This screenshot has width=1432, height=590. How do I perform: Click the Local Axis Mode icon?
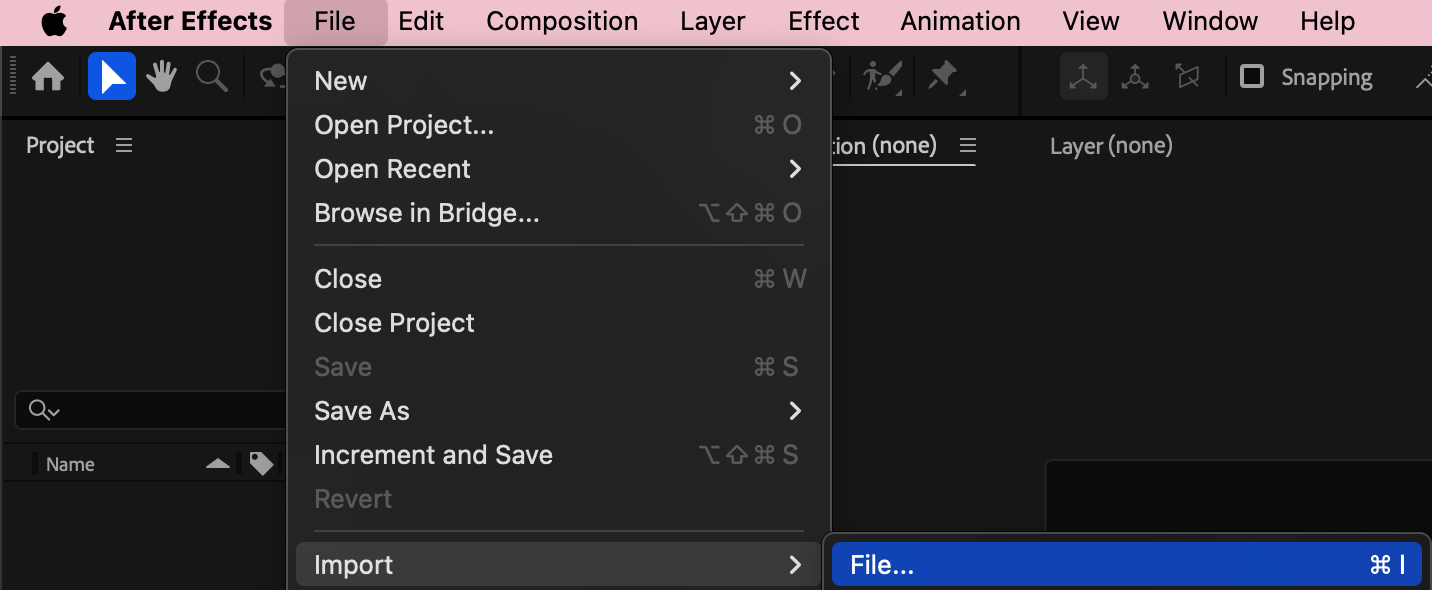[1083, 77]
